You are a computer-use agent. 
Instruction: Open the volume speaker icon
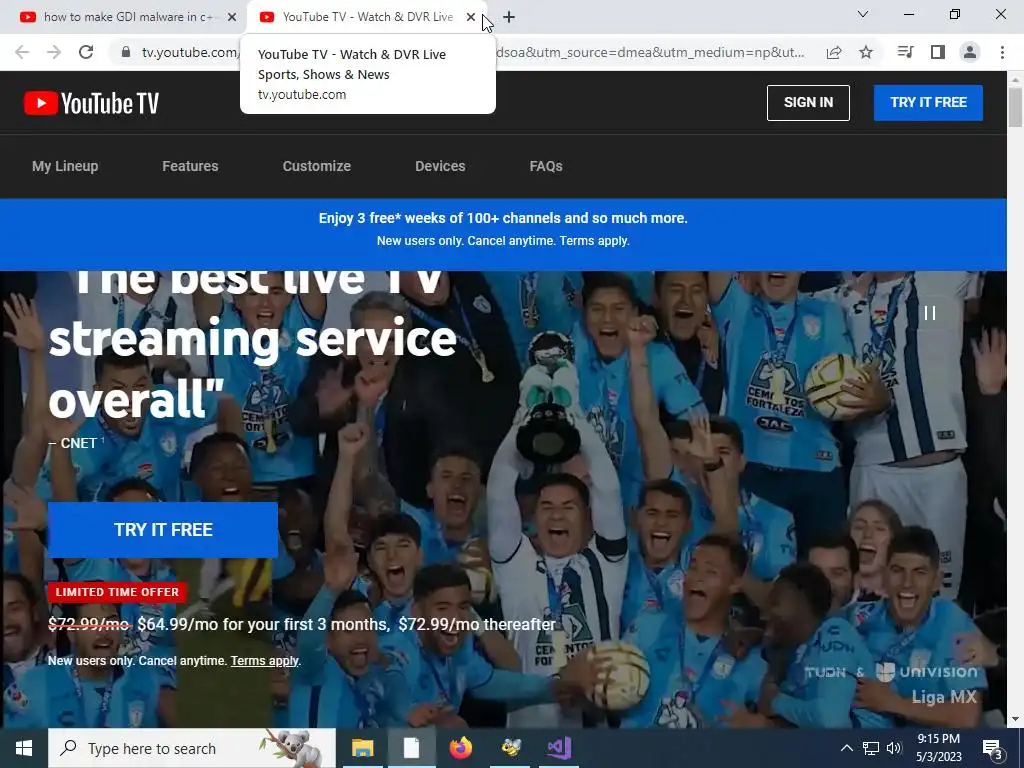(894, 748)
